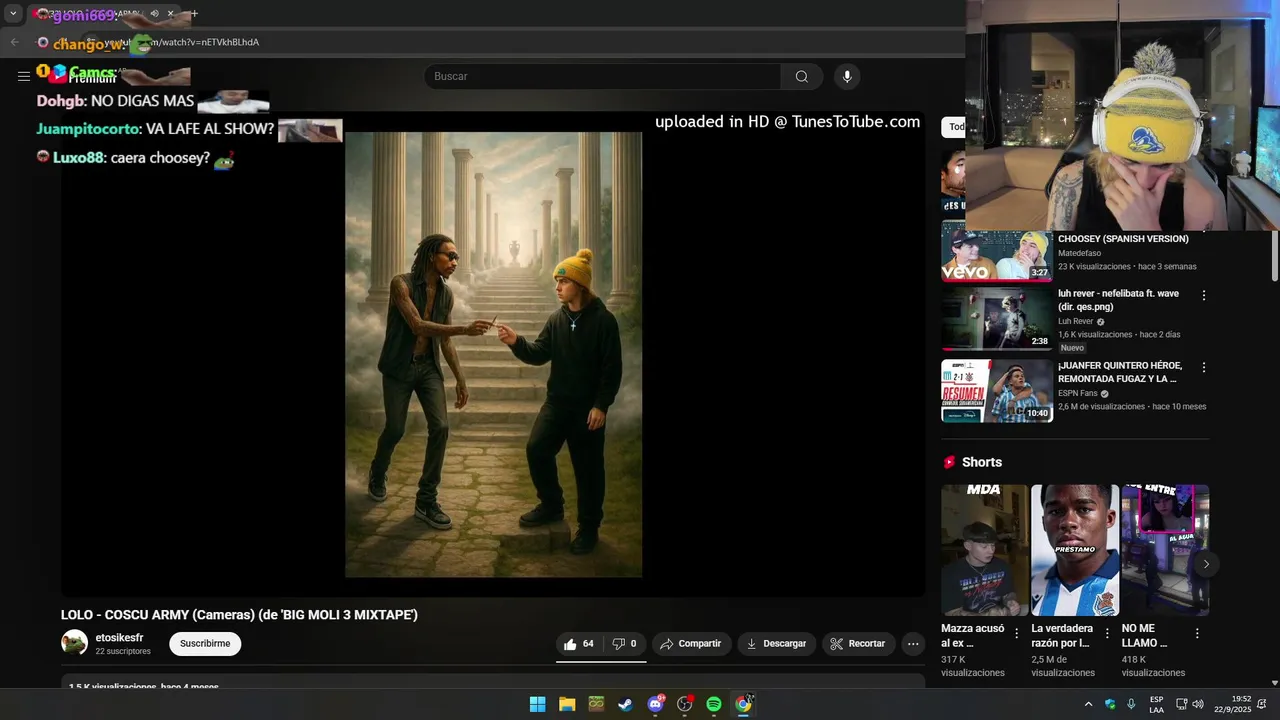The image size is (1280, 720).
Task: Select the Todos filter chip above suggestions
Action: (x=955, y=127)
